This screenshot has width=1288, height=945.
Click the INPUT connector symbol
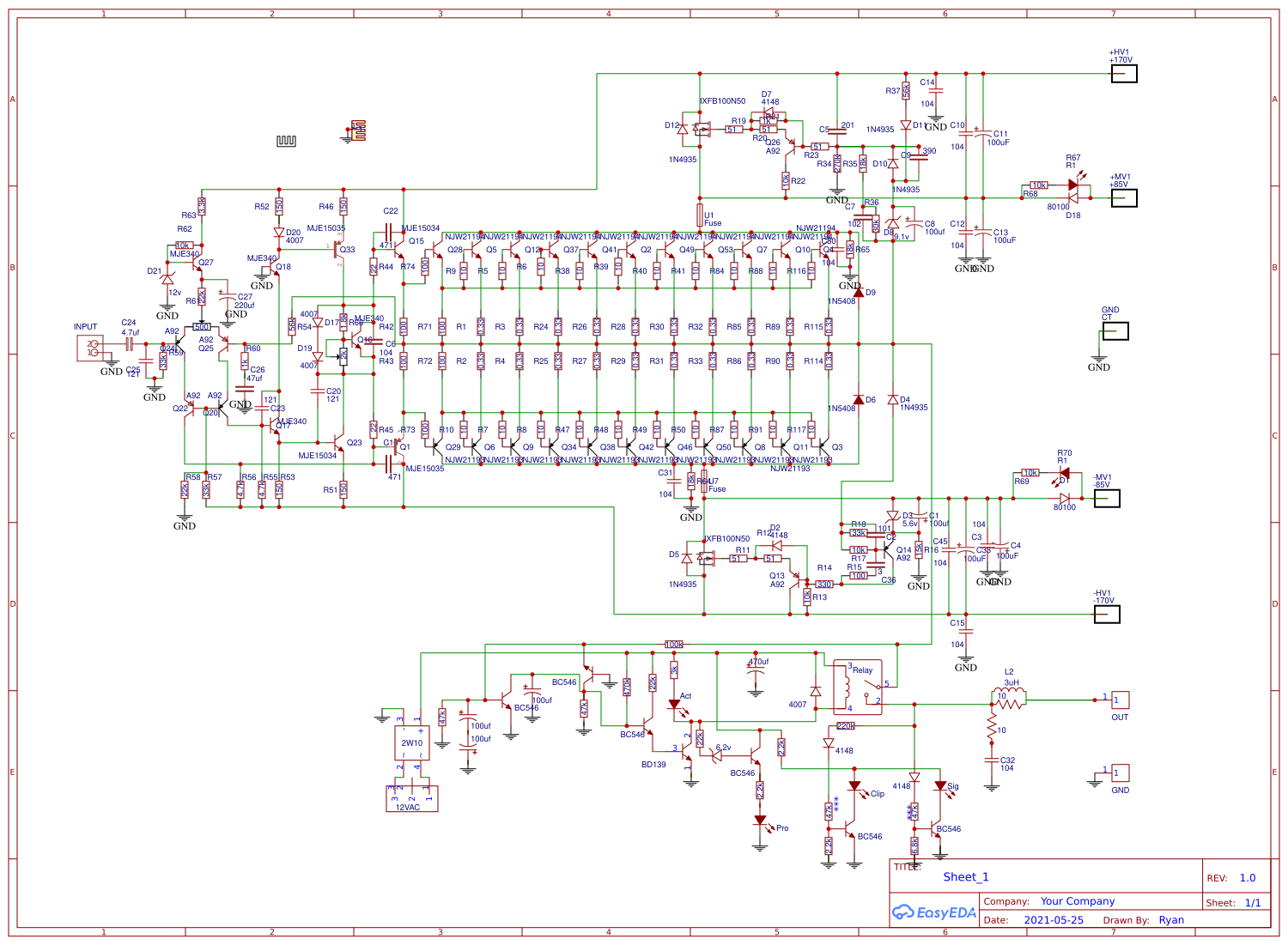[x=88, y=347]
